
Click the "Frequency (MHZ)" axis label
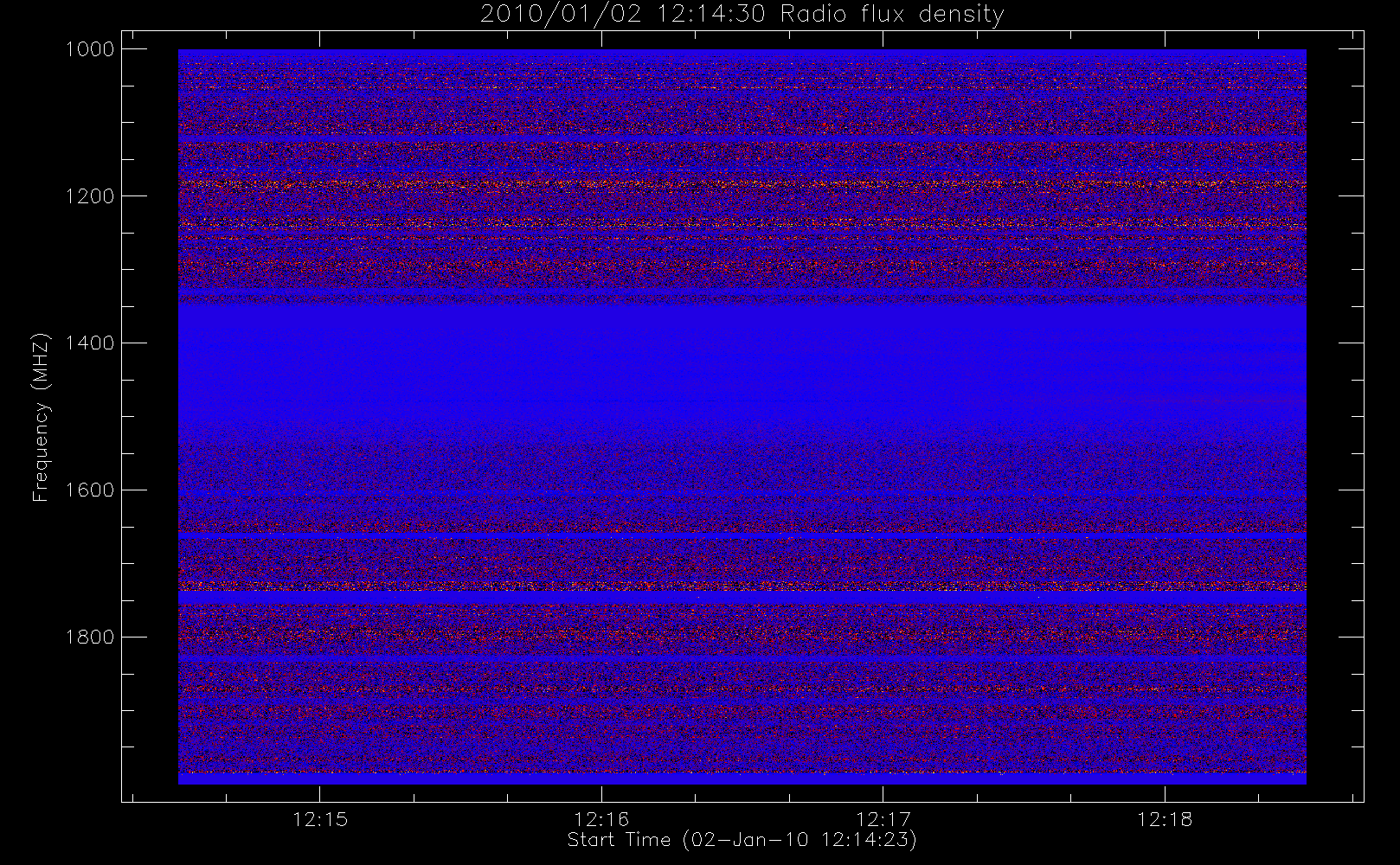click(x=41, y=417)
